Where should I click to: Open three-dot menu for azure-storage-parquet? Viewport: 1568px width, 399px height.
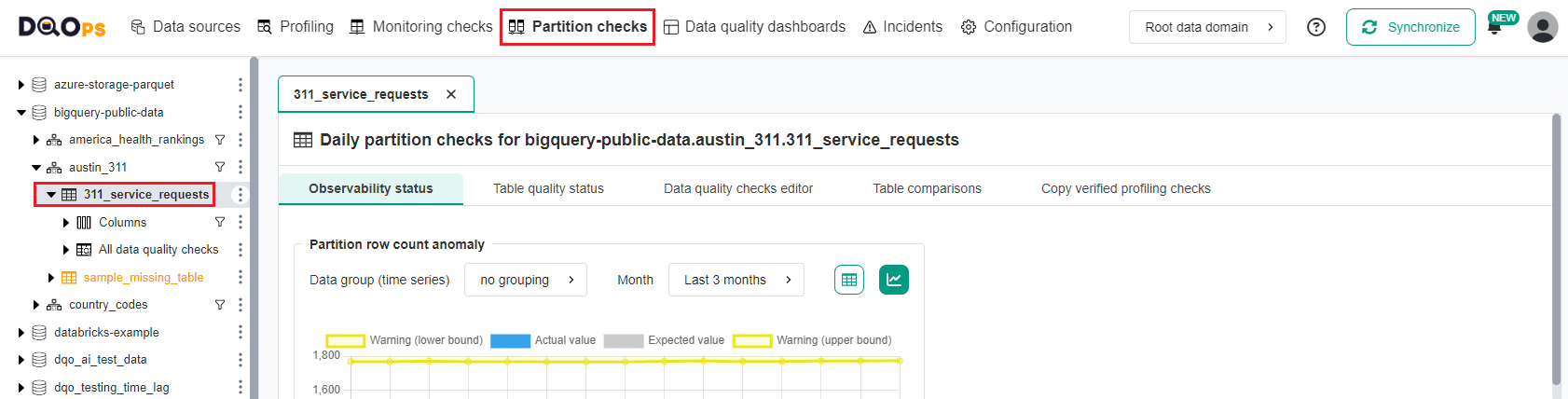[241, 85]
